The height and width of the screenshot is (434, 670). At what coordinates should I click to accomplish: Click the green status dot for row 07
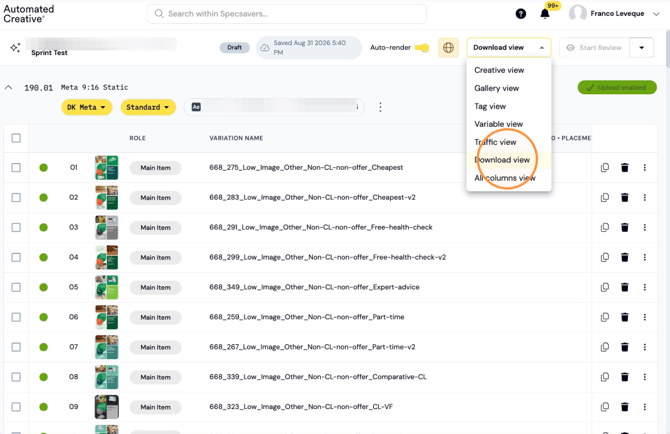click(44, 347)
